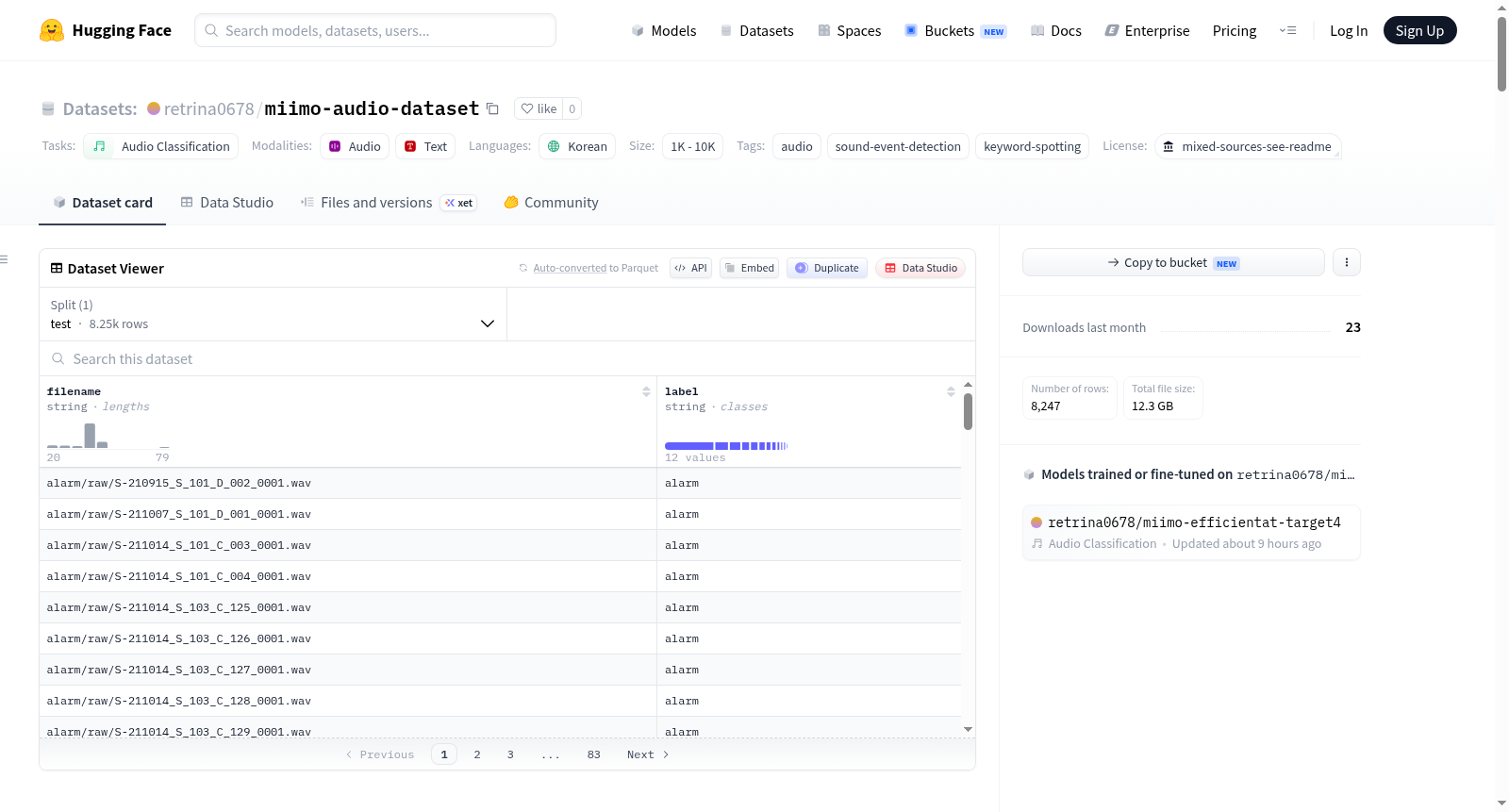Viewport: 1509px width, 812px height.
Task: Go to pagination page 2
Action: point(477,754)
